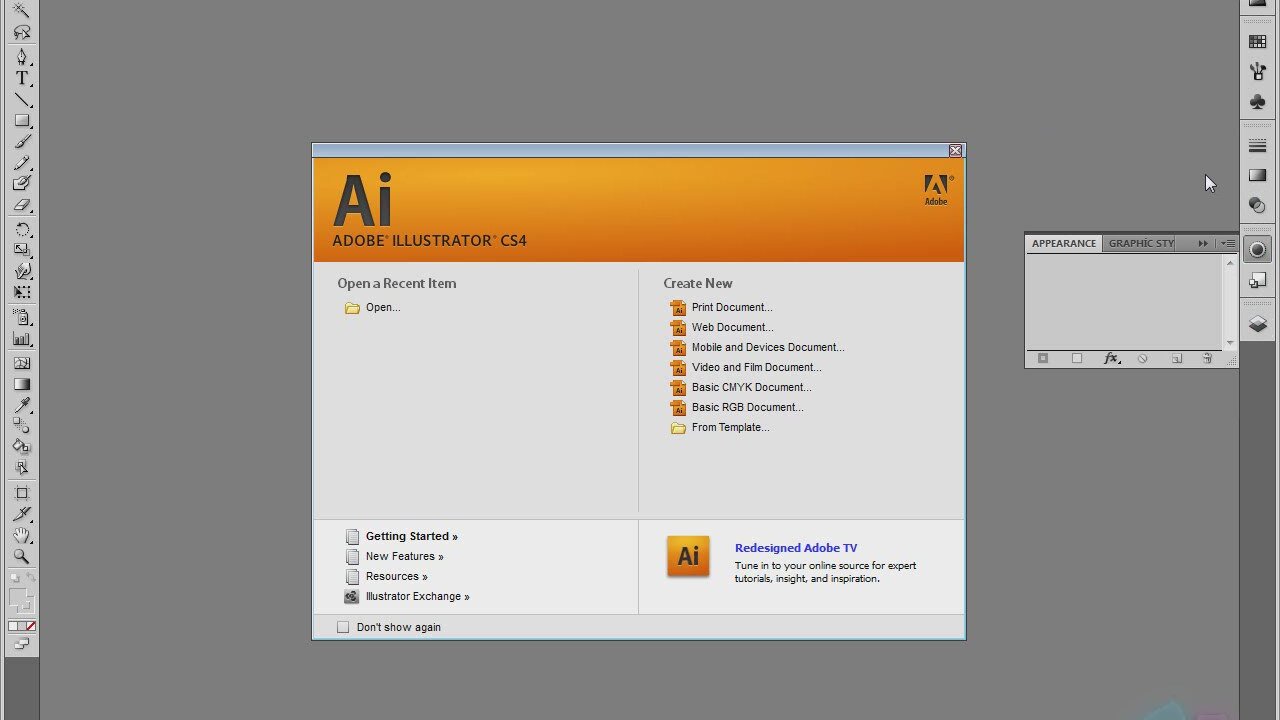Open the Graphic Styles dock icon
The height and width of the screenshot is (720, 1280).
pos(1258,280)
